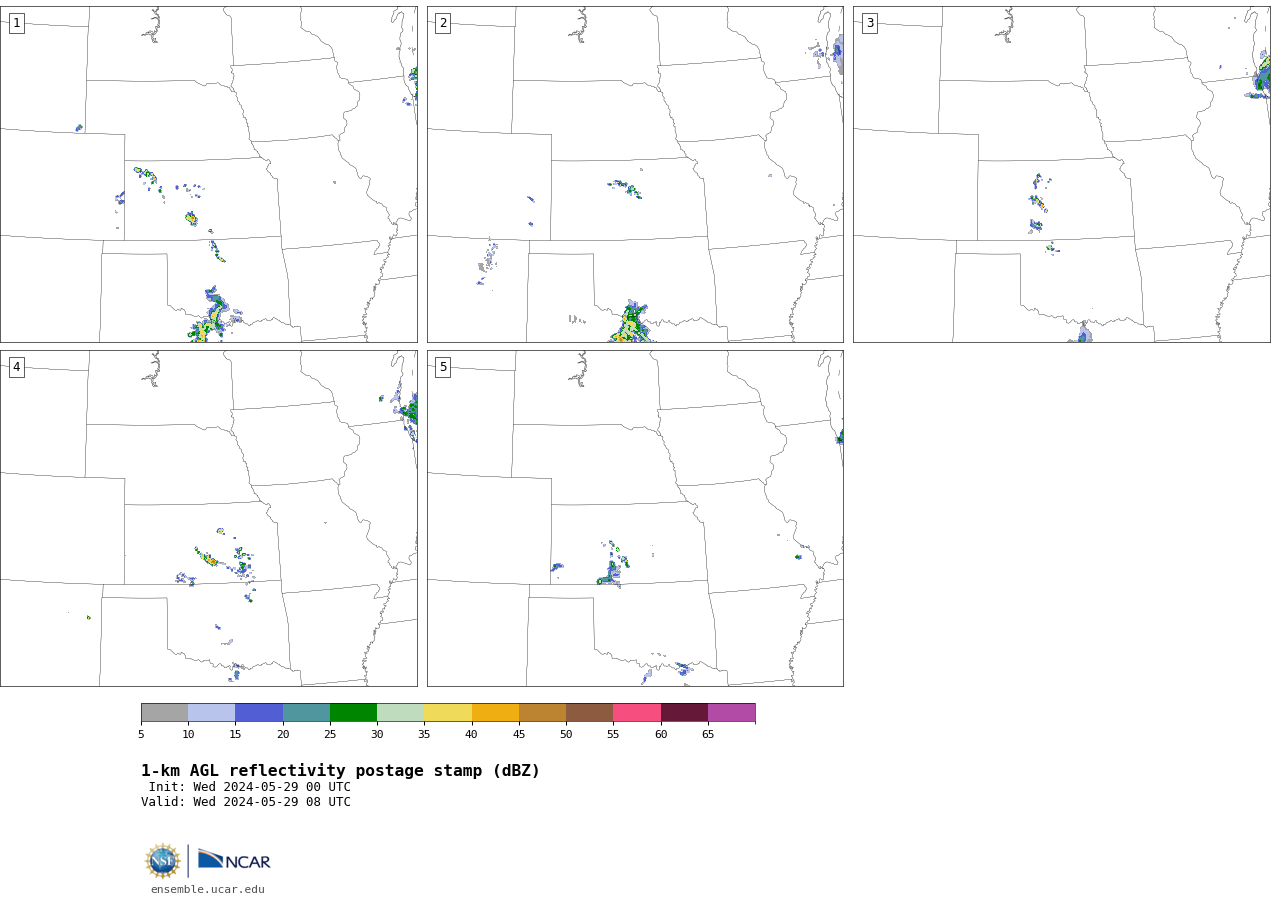Click the colorbar tick label 35
Viewport: 1280px width, 901px height.
pyautogui.click(x=424, y=735)
